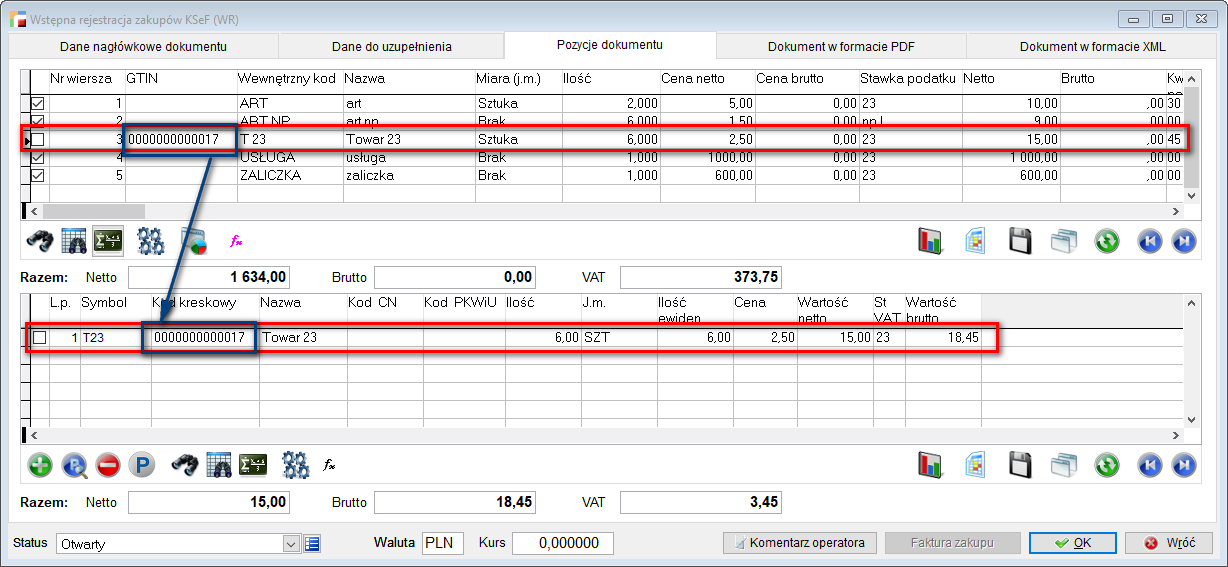Go to first record in lower toolbar
Image resolution: width=1228 pixels, height=567 pixels.
point(1150,465)
